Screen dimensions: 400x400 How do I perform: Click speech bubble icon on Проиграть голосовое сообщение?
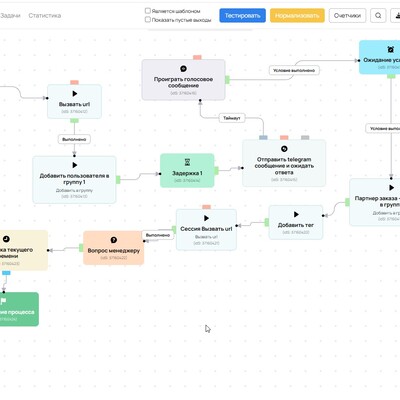(x=183, y=69)
